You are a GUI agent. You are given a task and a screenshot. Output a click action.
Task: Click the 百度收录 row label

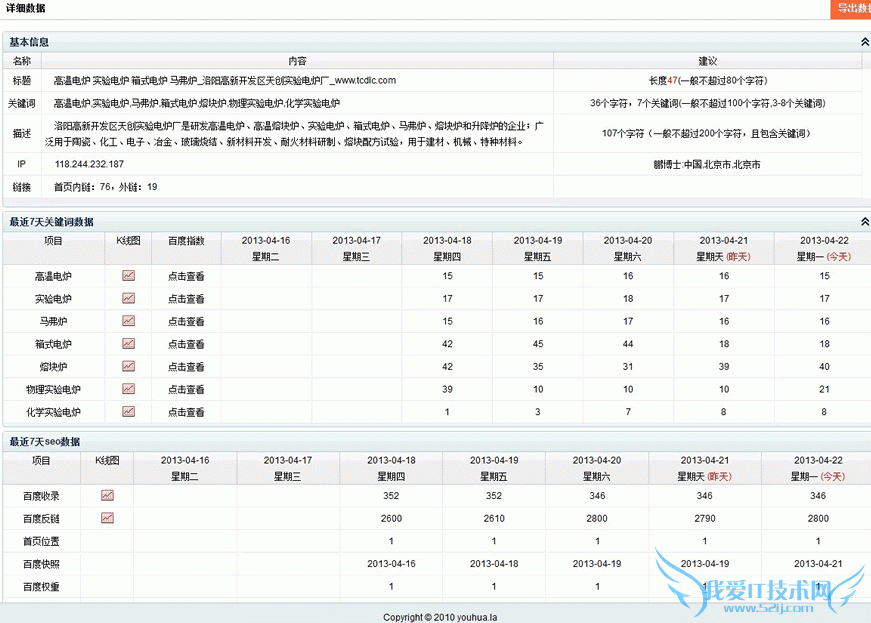(x=41, y=496)
